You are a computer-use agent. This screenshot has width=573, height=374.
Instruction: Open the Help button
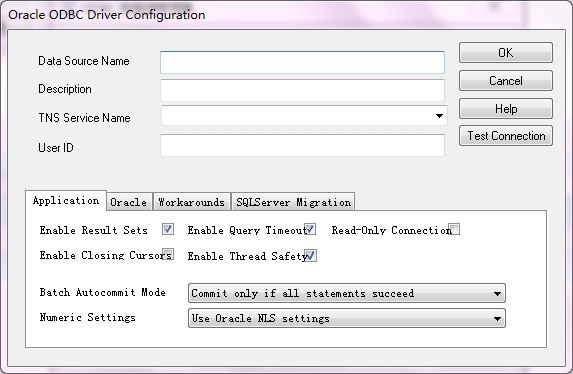pos(506,109)
